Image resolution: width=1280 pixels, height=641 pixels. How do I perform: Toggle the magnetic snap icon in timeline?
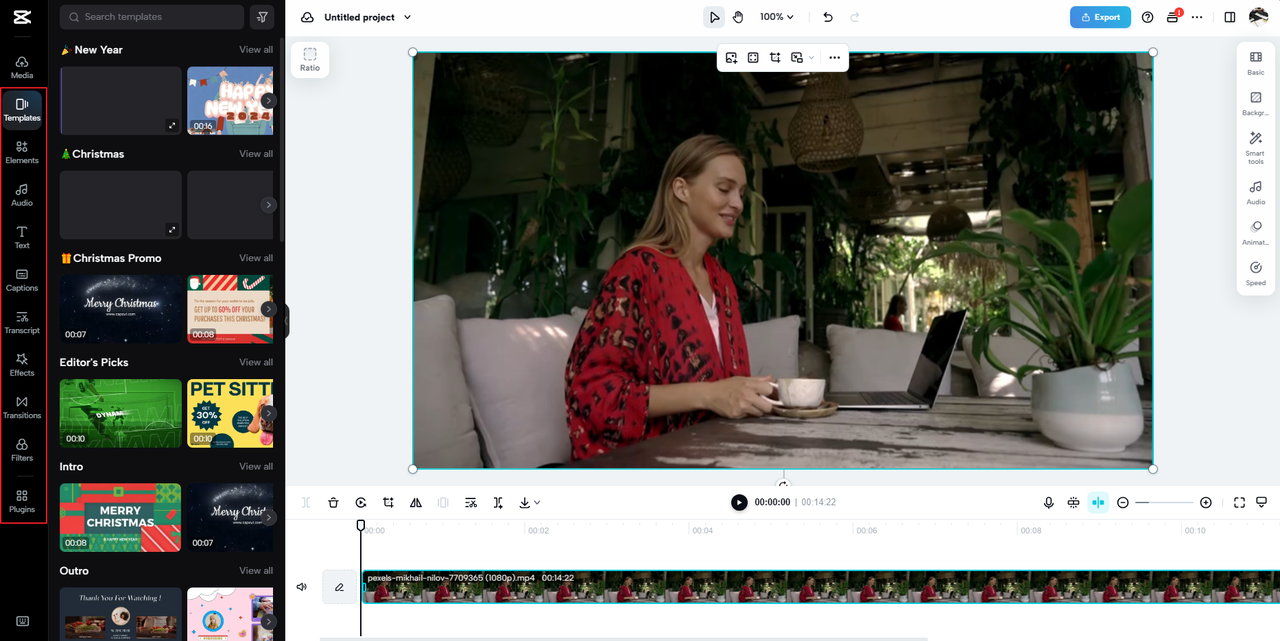pyautogui.click(x=1074, y=503)
